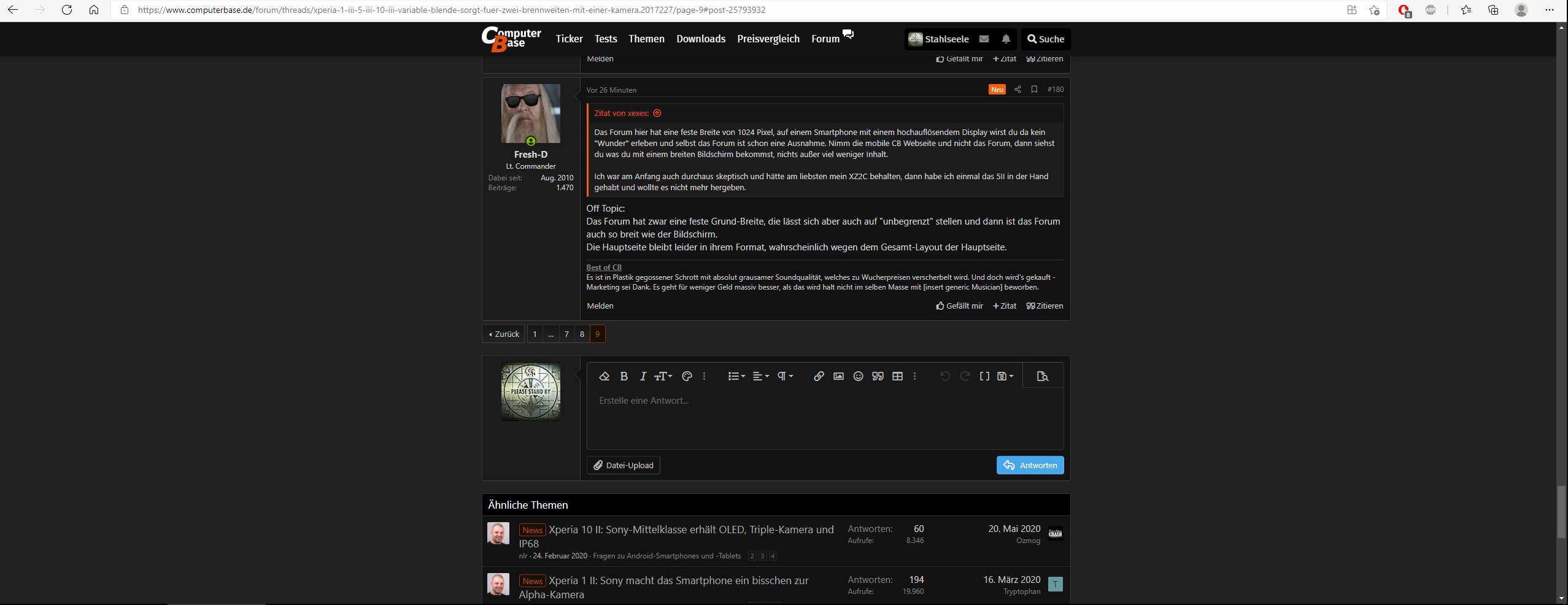The height and width of the screenshot is (605, 1568).
Task: Open more insert options beside the table icon
Action: tap(914, 376)
